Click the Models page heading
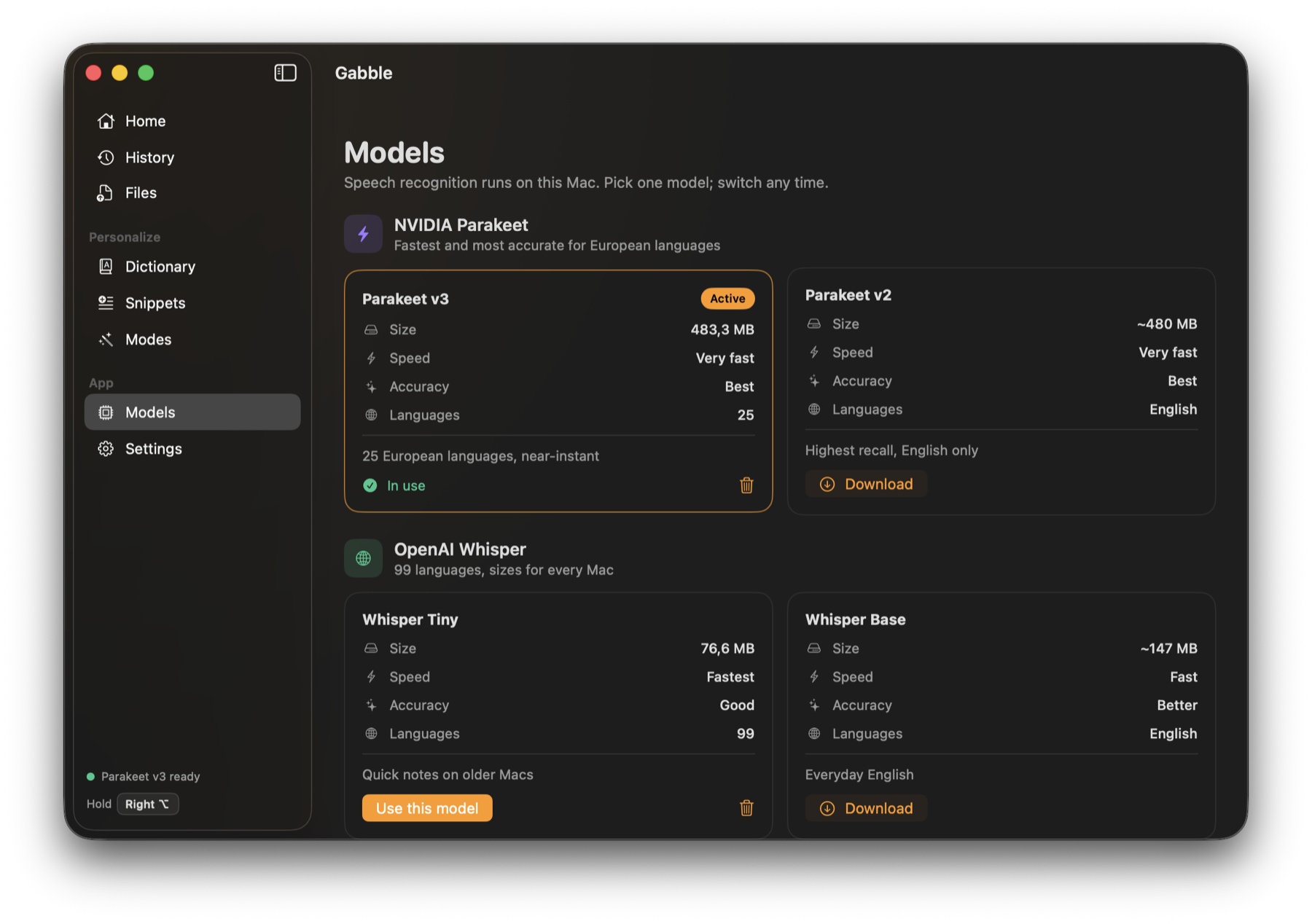Screen dimensions: 1312x924 tap(394, 153)
